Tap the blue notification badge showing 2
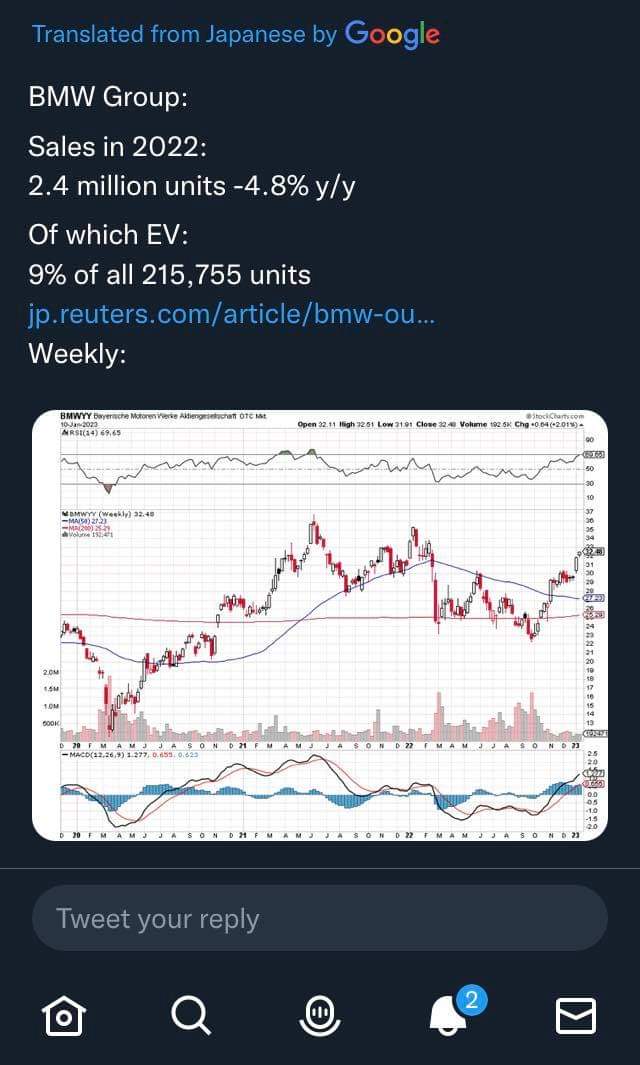The image size is (640, 1065). click(471, 1000)
